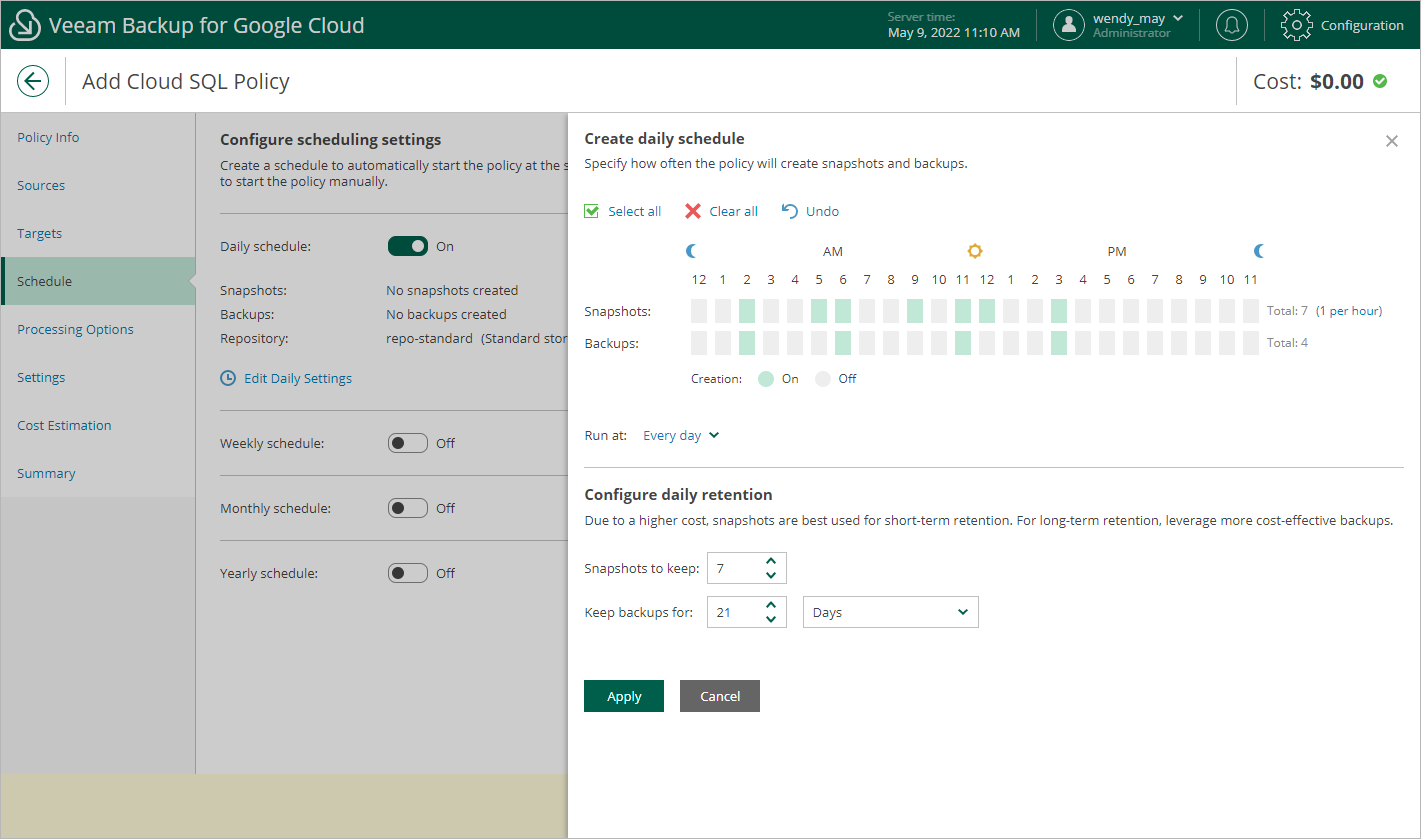This screenshot has height=839, width=1421.
Task: Open notifications bell icon
Action: [x=1232, y=25]
